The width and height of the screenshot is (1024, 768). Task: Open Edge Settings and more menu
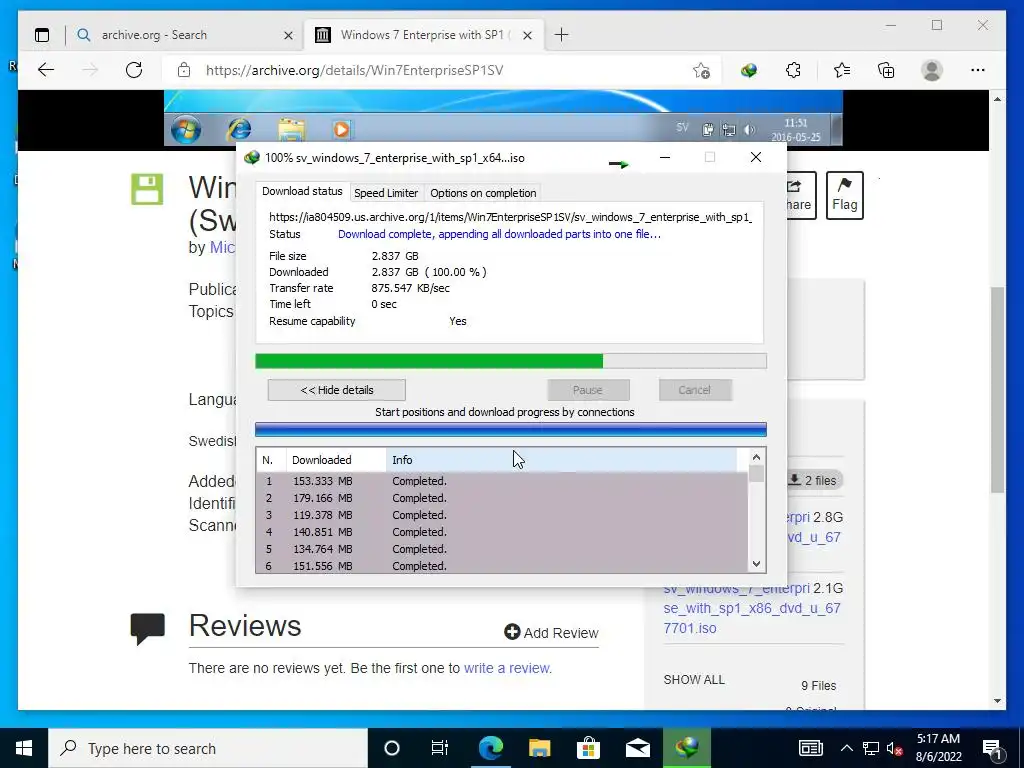[x=978, y=70]
